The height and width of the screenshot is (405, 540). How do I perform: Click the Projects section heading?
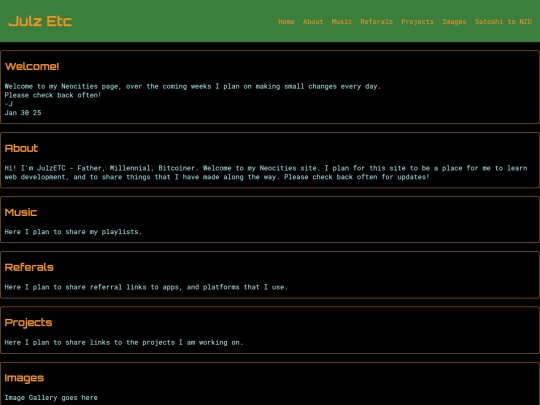tap(28, 323)
